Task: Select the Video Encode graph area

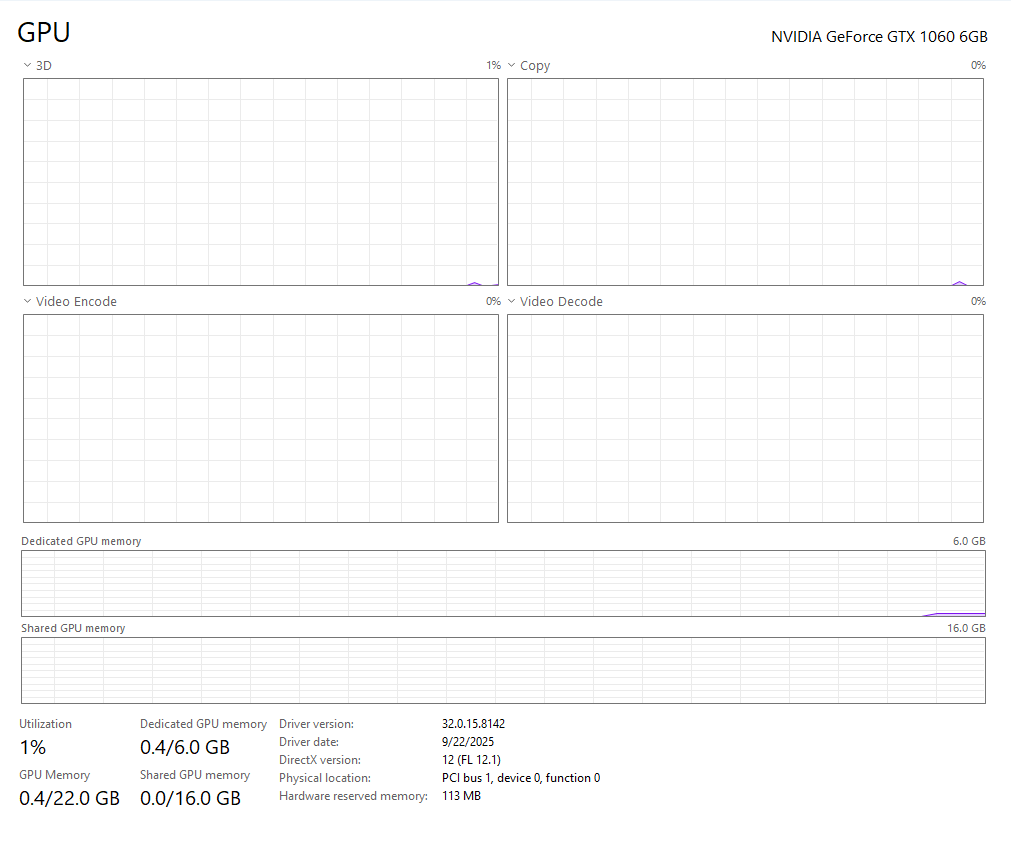Action: pyautogui.click(x=260, y=418)
